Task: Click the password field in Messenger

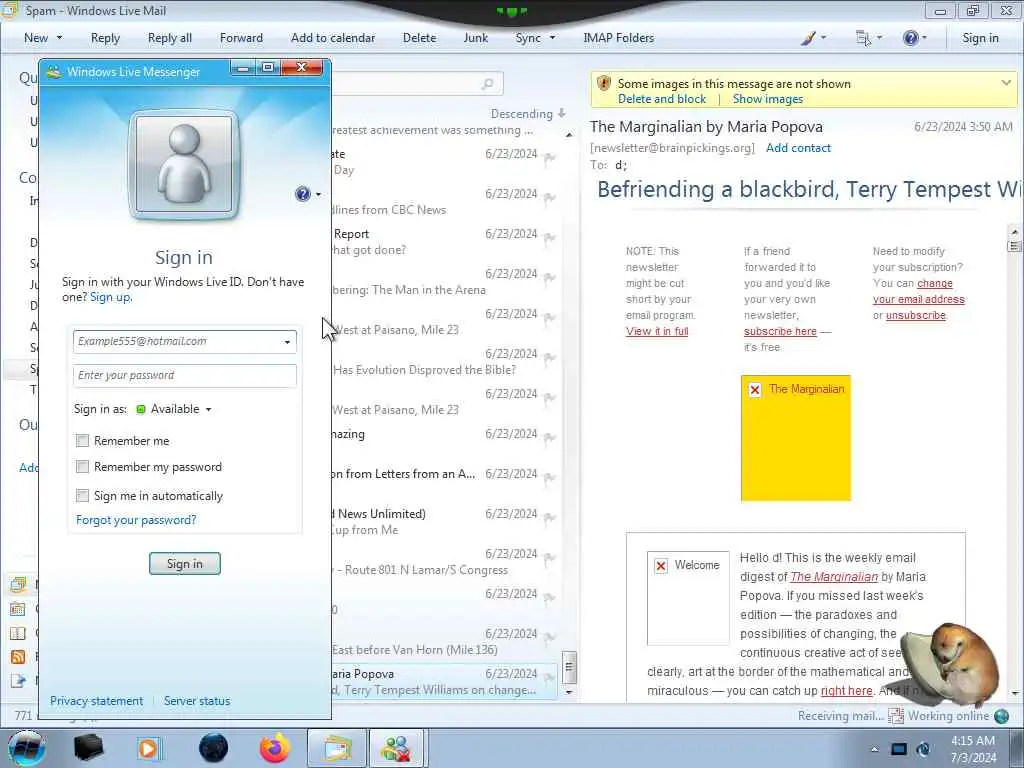Action: tap(185, 376)
